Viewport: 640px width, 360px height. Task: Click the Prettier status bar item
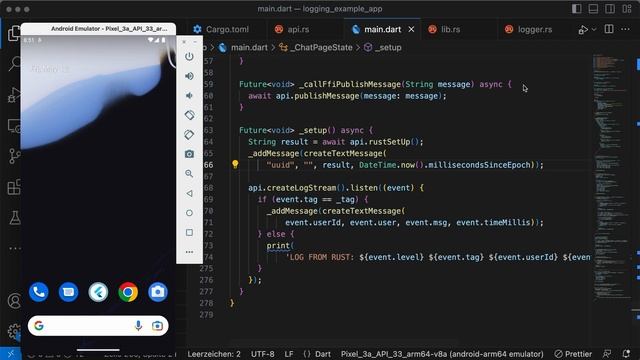coord(573,354)
